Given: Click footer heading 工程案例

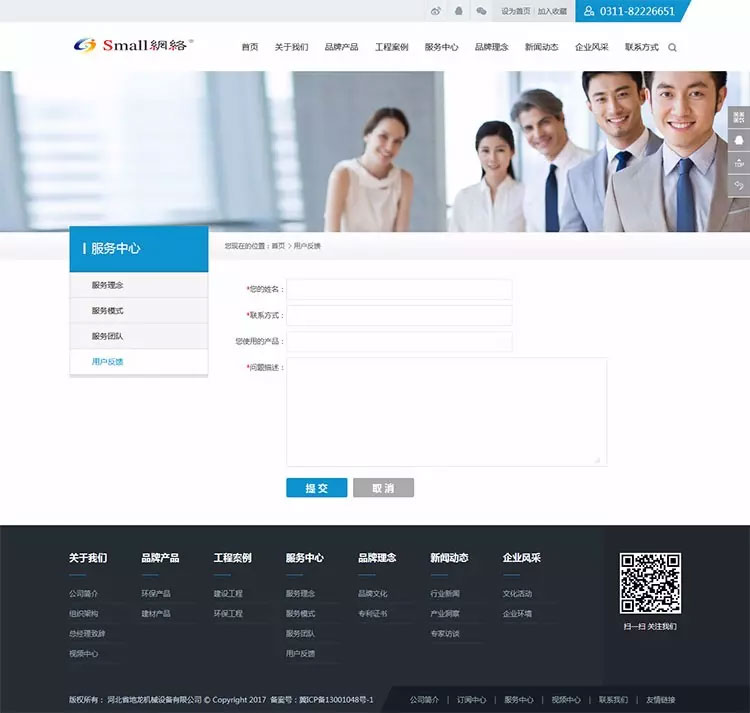Looking at the screenshot, I should tap(232, 558).
